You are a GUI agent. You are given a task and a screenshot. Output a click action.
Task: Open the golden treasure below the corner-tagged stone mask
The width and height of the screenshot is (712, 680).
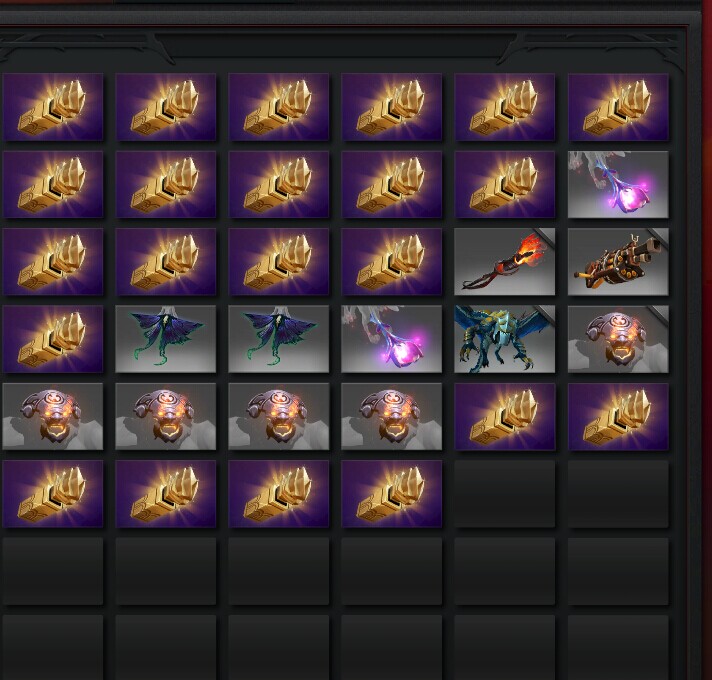[618, 416]
